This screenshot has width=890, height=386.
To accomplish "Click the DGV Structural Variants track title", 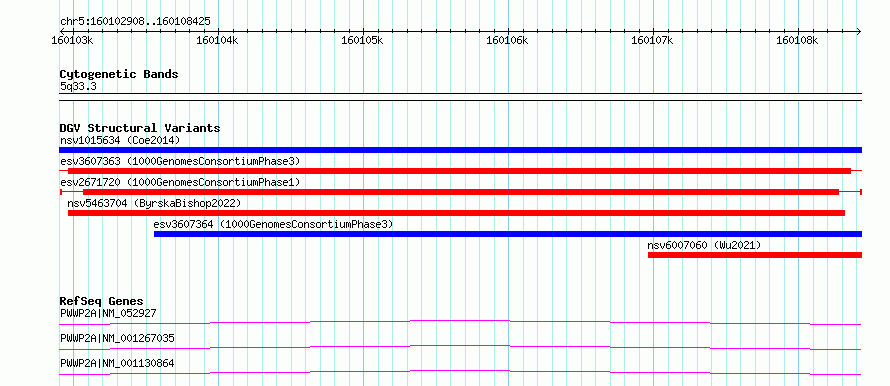I will coord(140,128).
